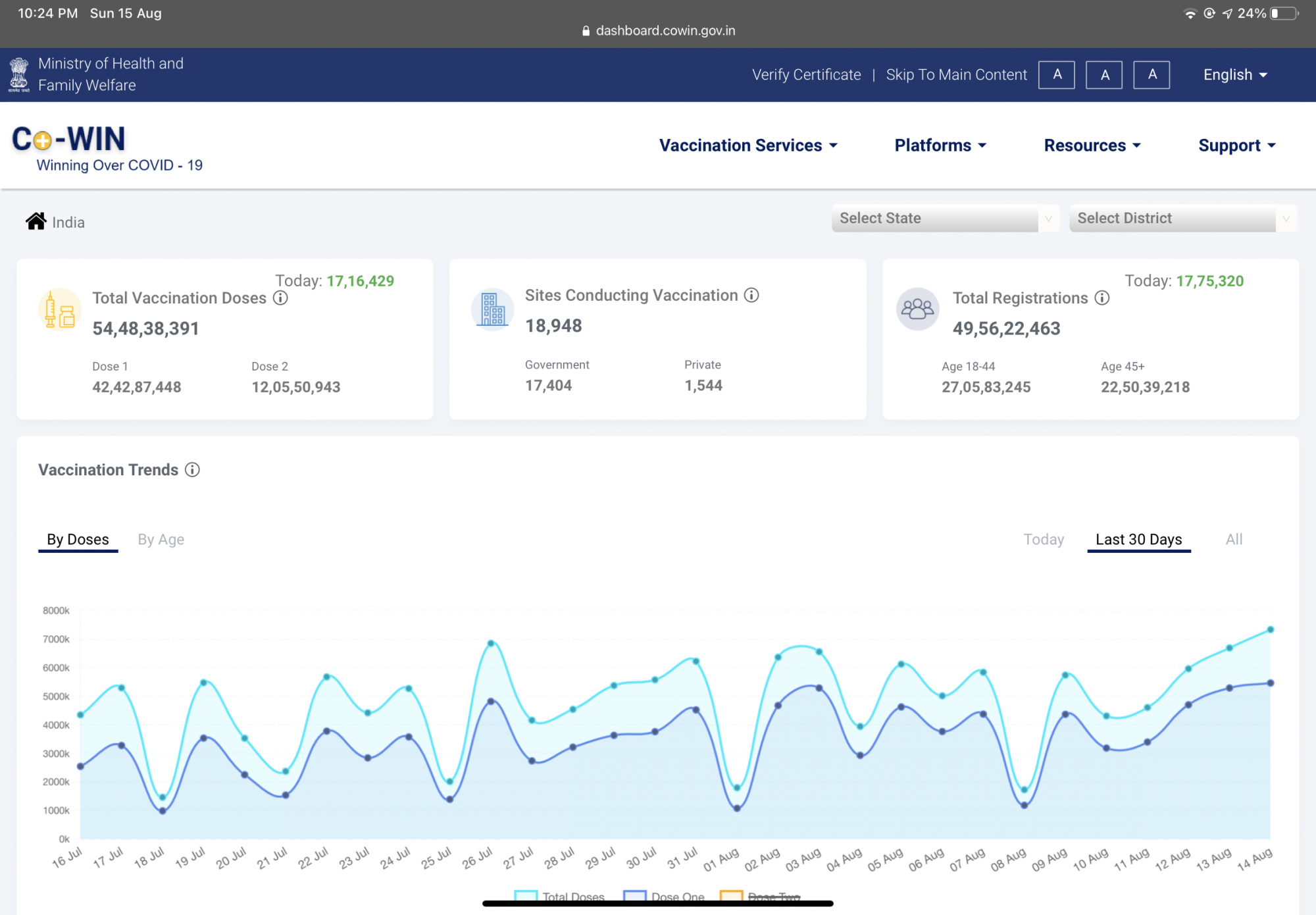Click the location arrow status icon
This screenshot has width=1316, height=915.
[1227, 14]
